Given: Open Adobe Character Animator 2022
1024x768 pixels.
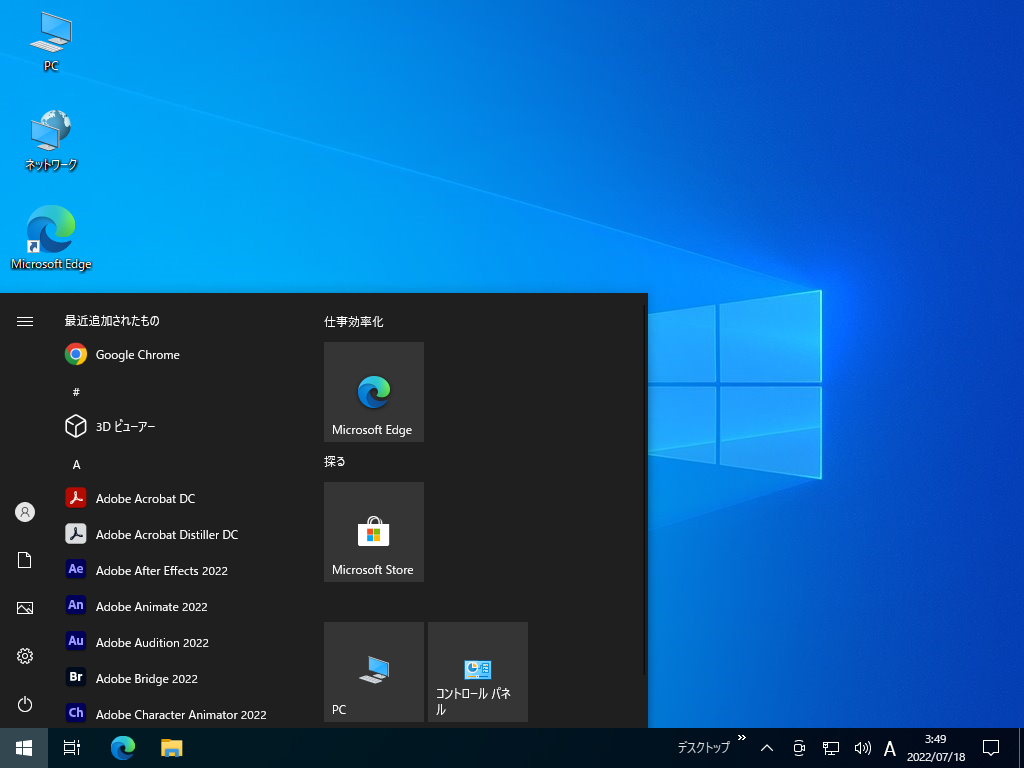Looking at the screenshot, I should (180, 715).
